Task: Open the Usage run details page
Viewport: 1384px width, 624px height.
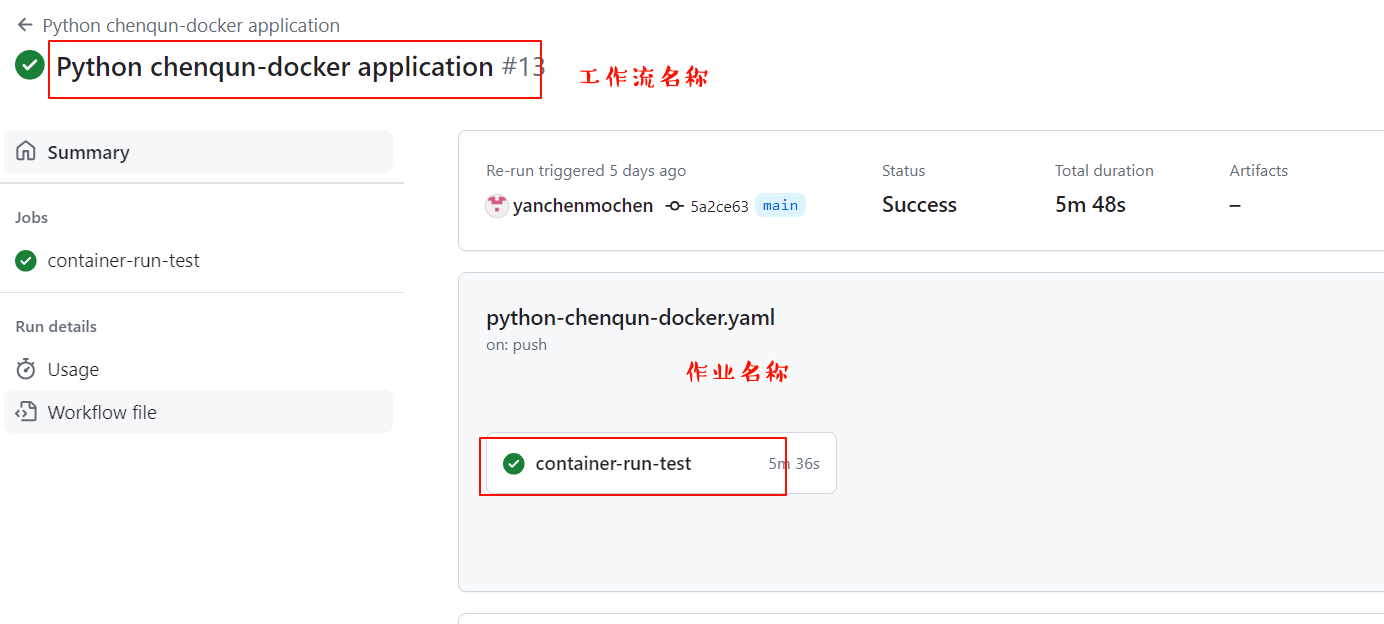Action: pos(73,369)
